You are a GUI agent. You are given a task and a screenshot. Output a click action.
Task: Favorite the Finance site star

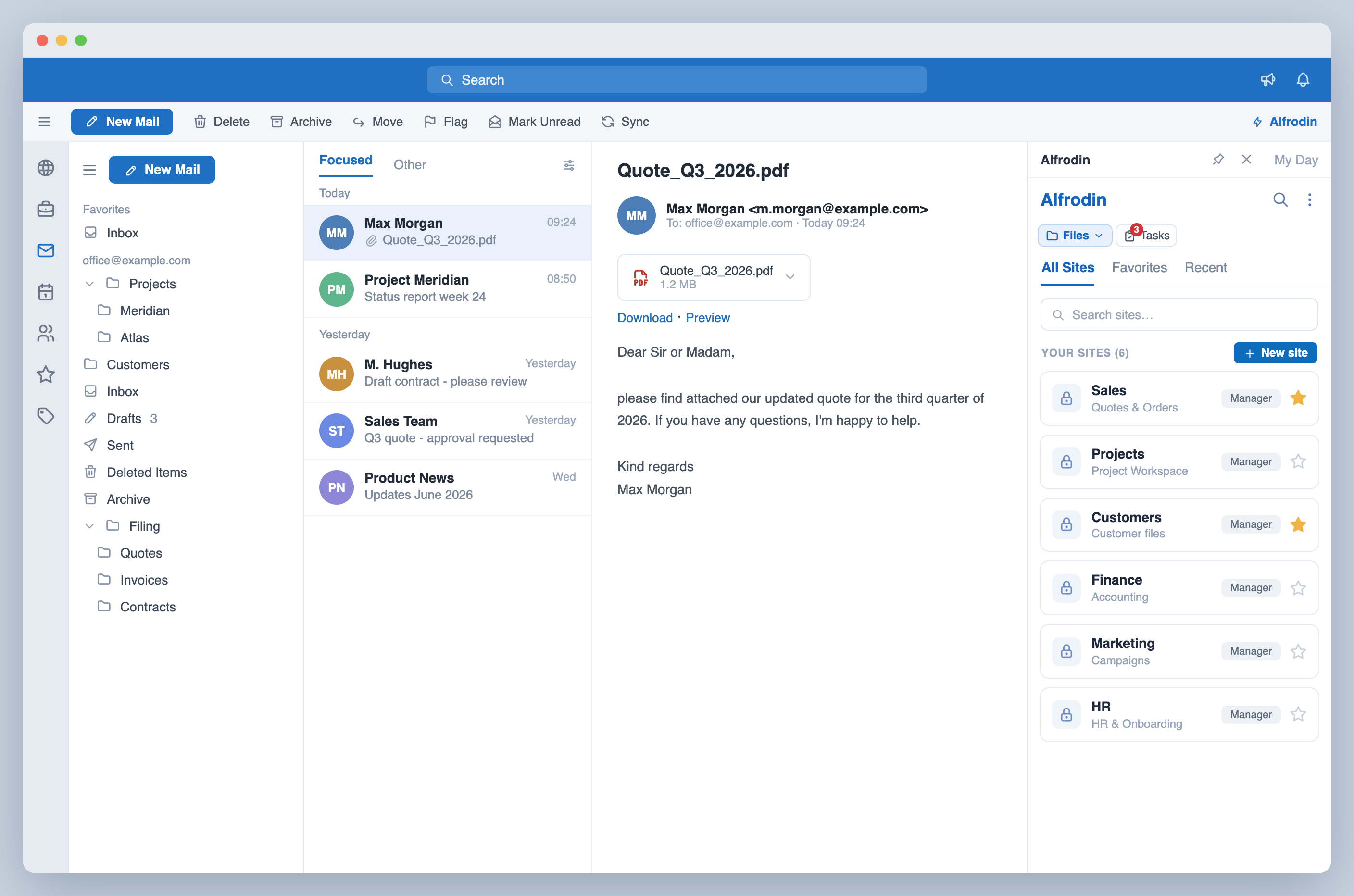1298,588
